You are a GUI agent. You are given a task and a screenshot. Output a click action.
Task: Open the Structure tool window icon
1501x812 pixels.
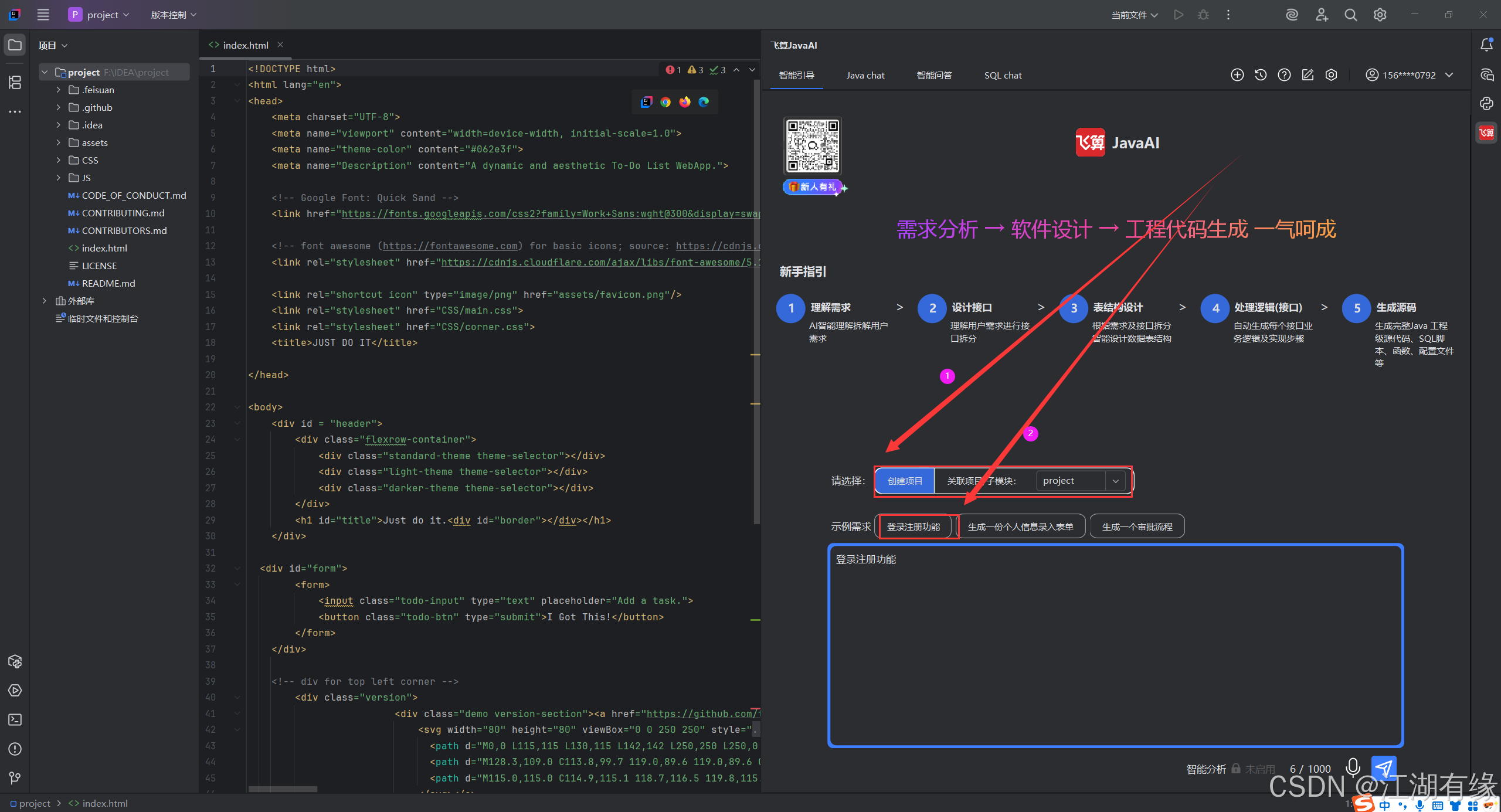15,82
